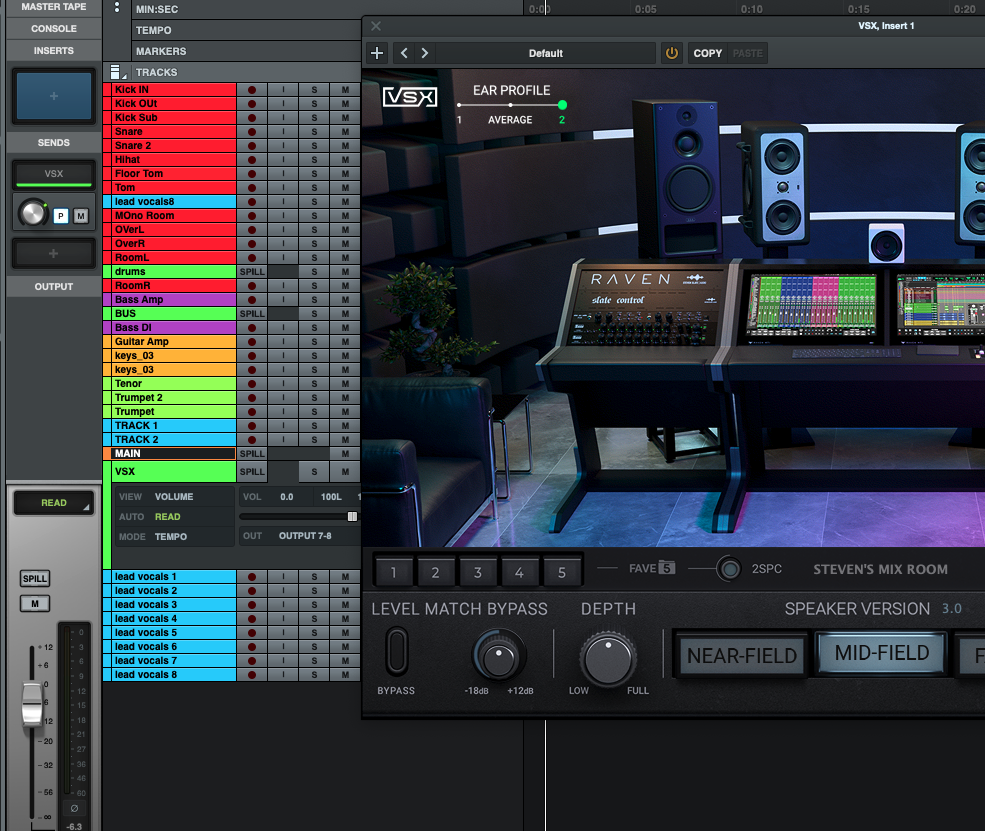Screen dimensions: 985x831
Task: Enable input monitor on Tom track
Action: click(x=283, y=188)
